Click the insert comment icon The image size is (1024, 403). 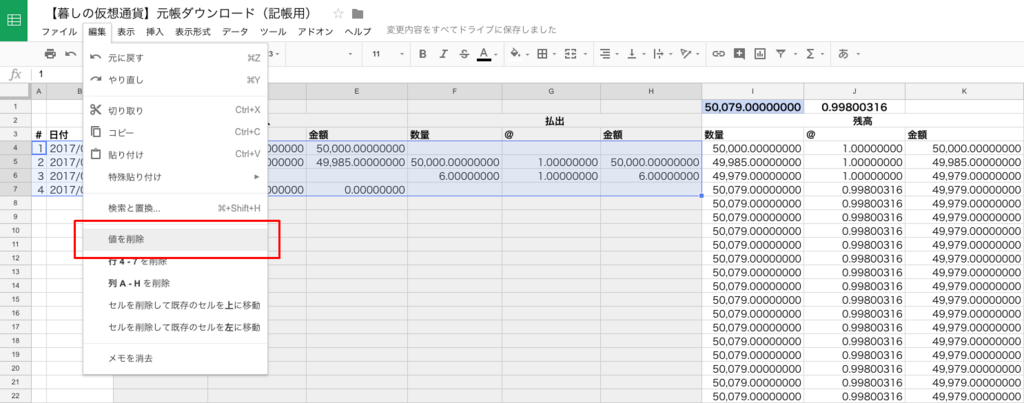739,54
